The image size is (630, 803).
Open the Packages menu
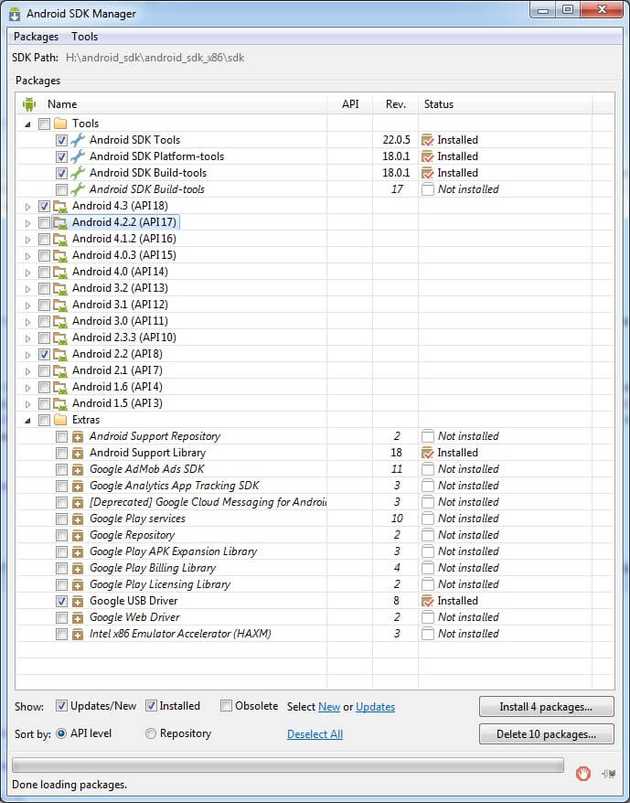click(x=36, y=37)
